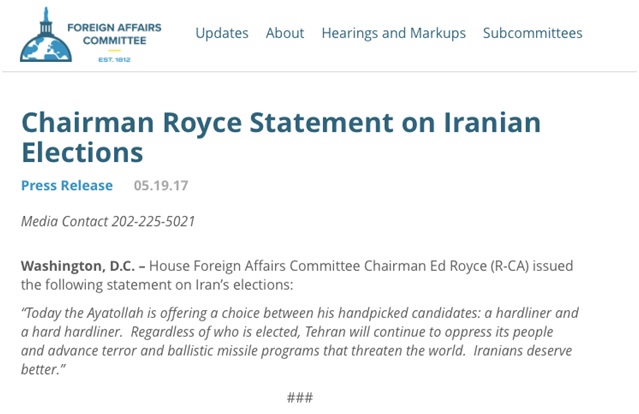Click the line mentioning Iran's elections
Screen dimensions: 639x414
[170, 285]
